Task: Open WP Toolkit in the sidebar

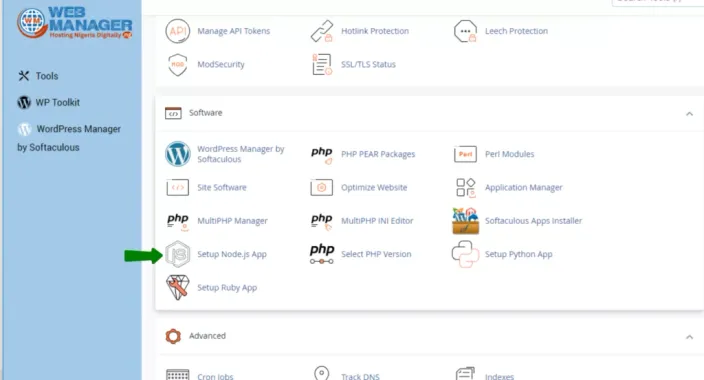Action: [x=48, y=102]
